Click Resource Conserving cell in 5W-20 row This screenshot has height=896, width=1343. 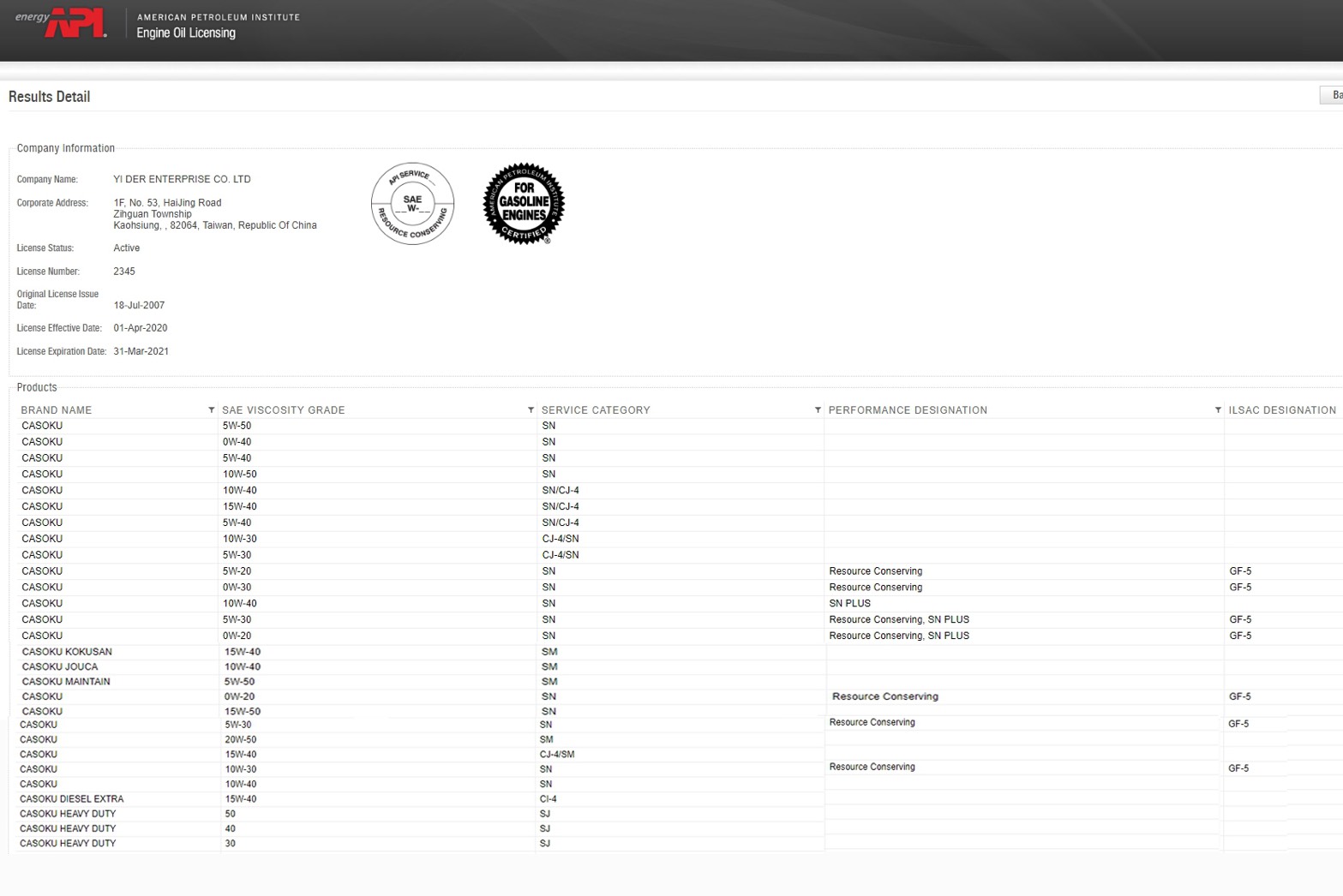coord(876,571)
